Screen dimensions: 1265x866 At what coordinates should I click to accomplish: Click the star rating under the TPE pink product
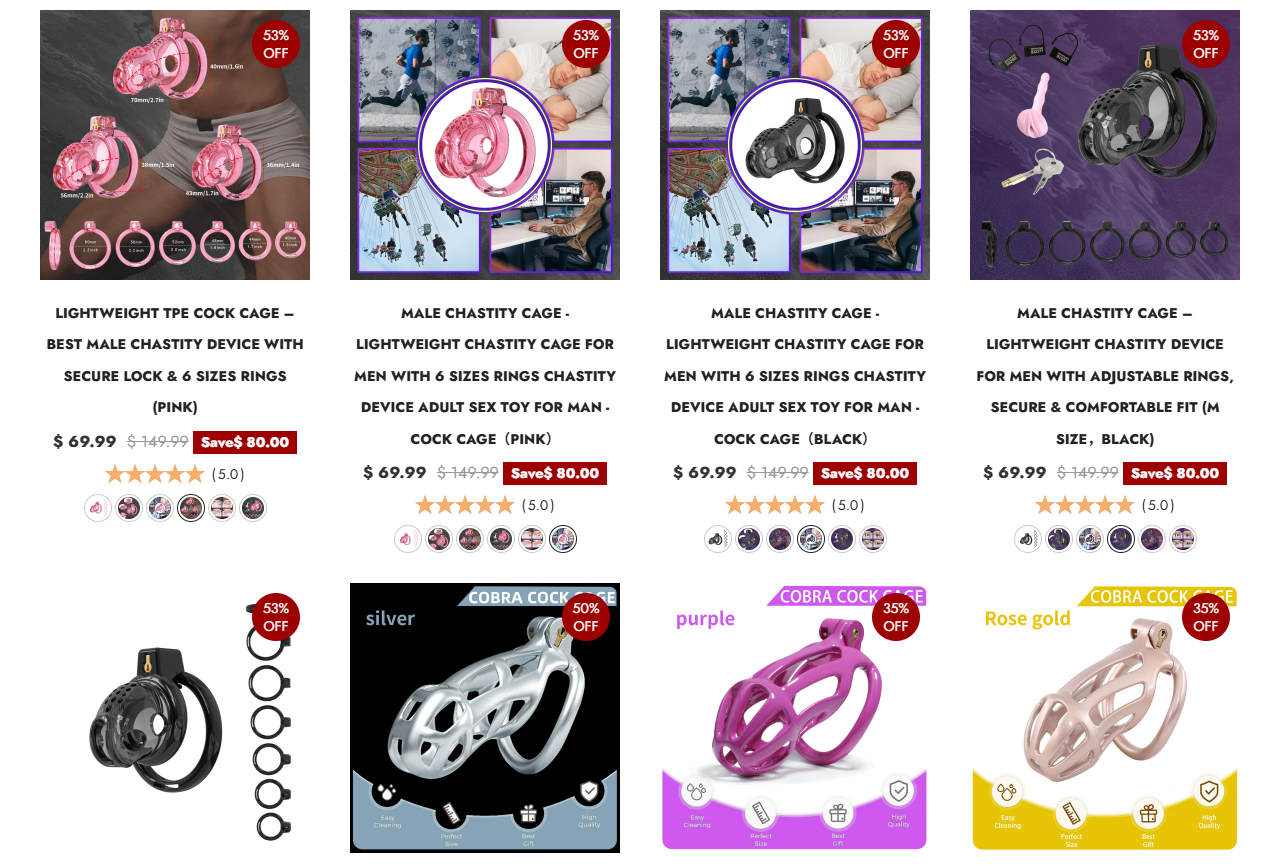tap(155, 474)
